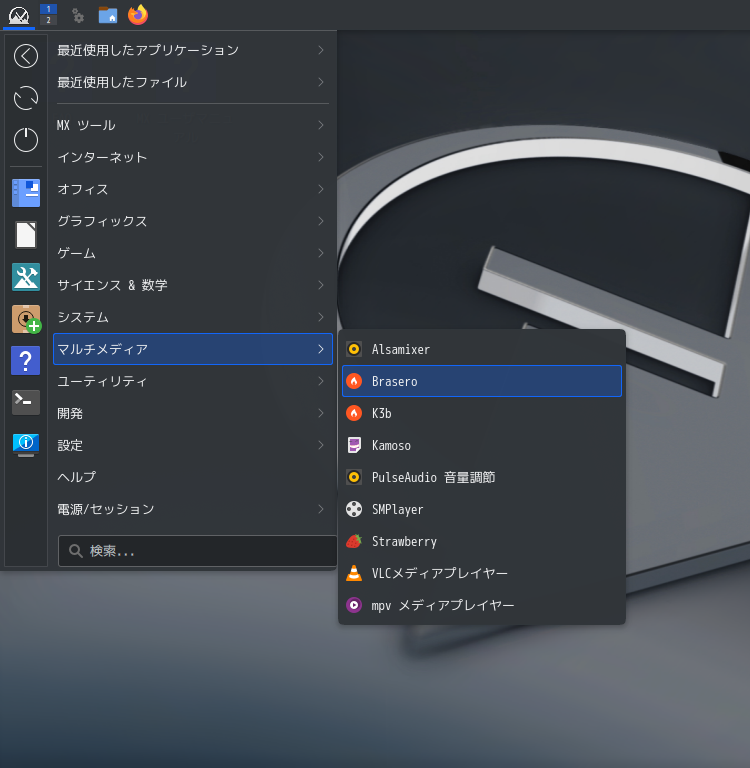The image size is (750, 768).
Task: Open the system info monitor icon
Action: pos(26,445)
